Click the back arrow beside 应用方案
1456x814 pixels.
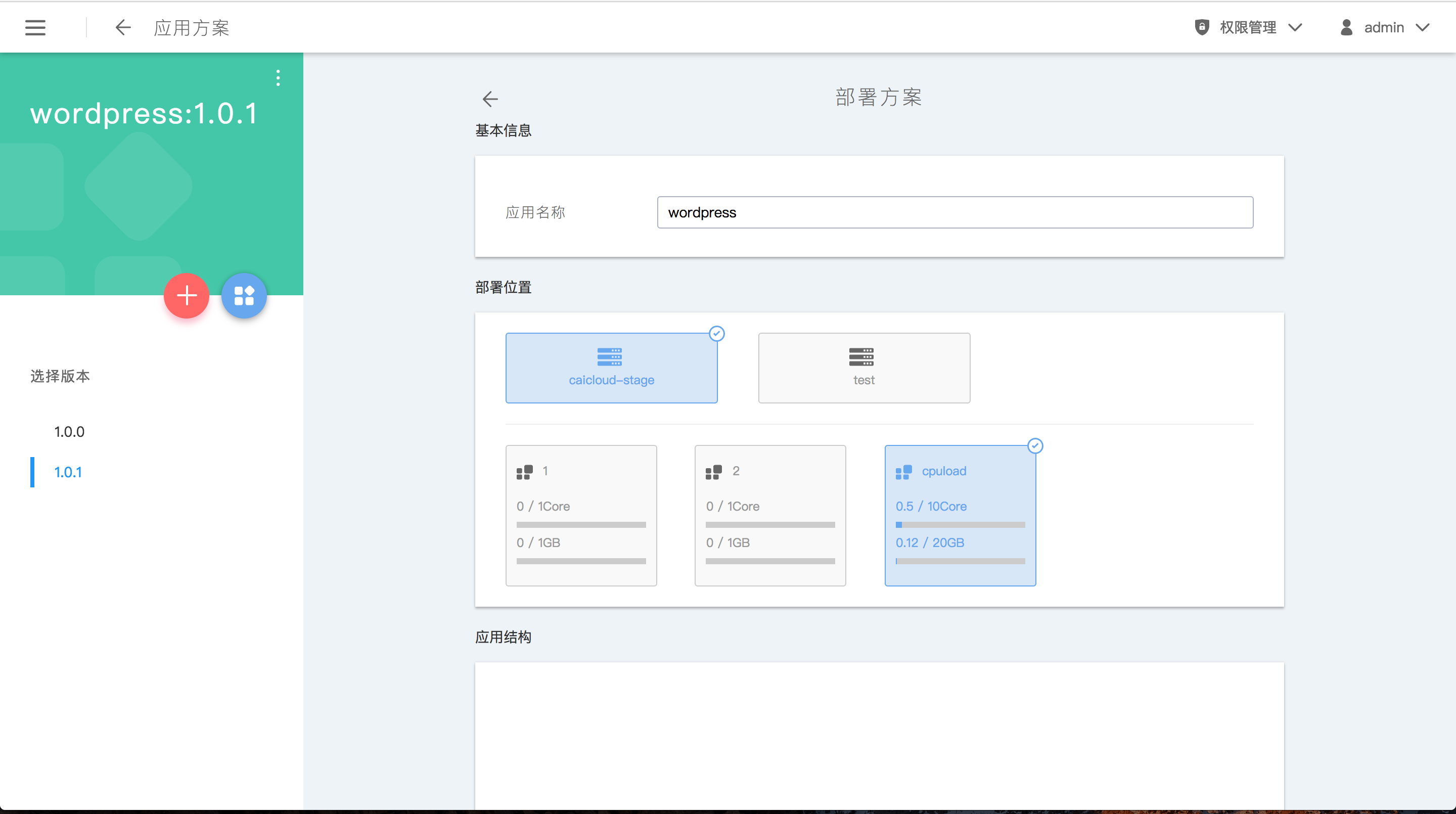pos(123,27)
